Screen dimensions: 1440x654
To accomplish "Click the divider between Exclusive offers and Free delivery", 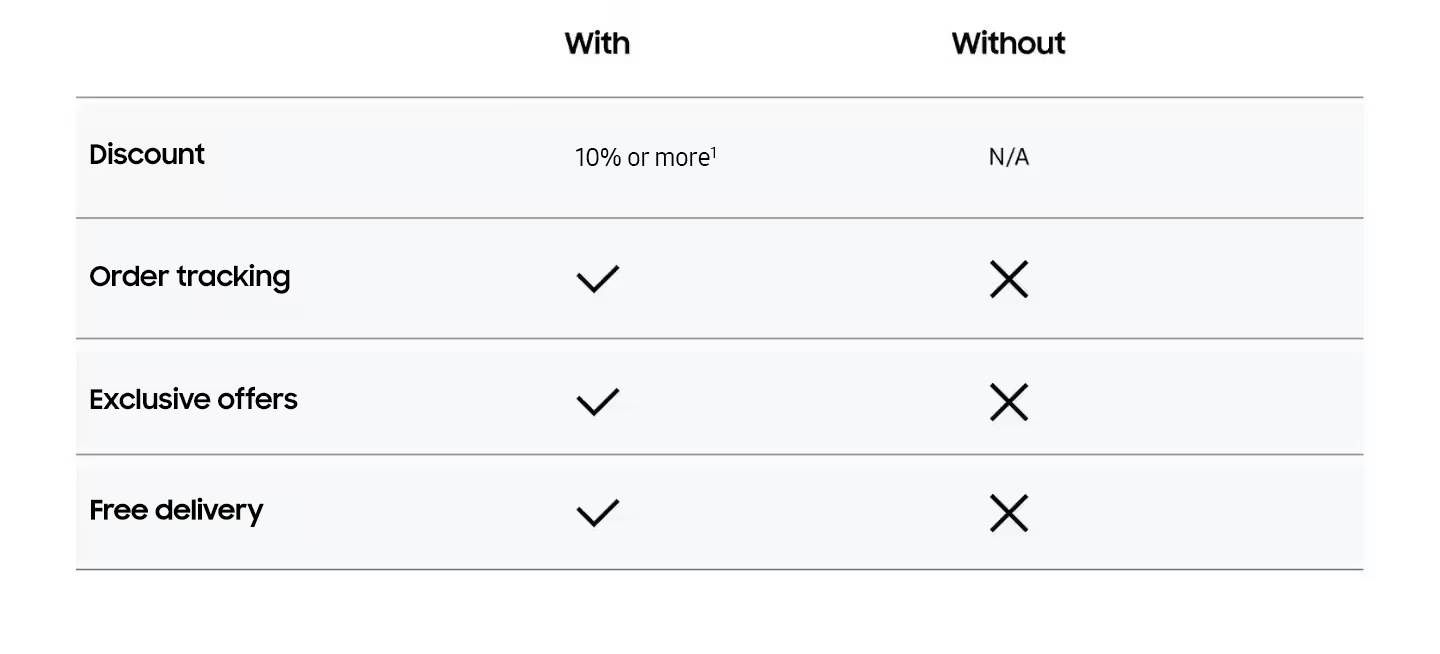I will pos(719,455).
